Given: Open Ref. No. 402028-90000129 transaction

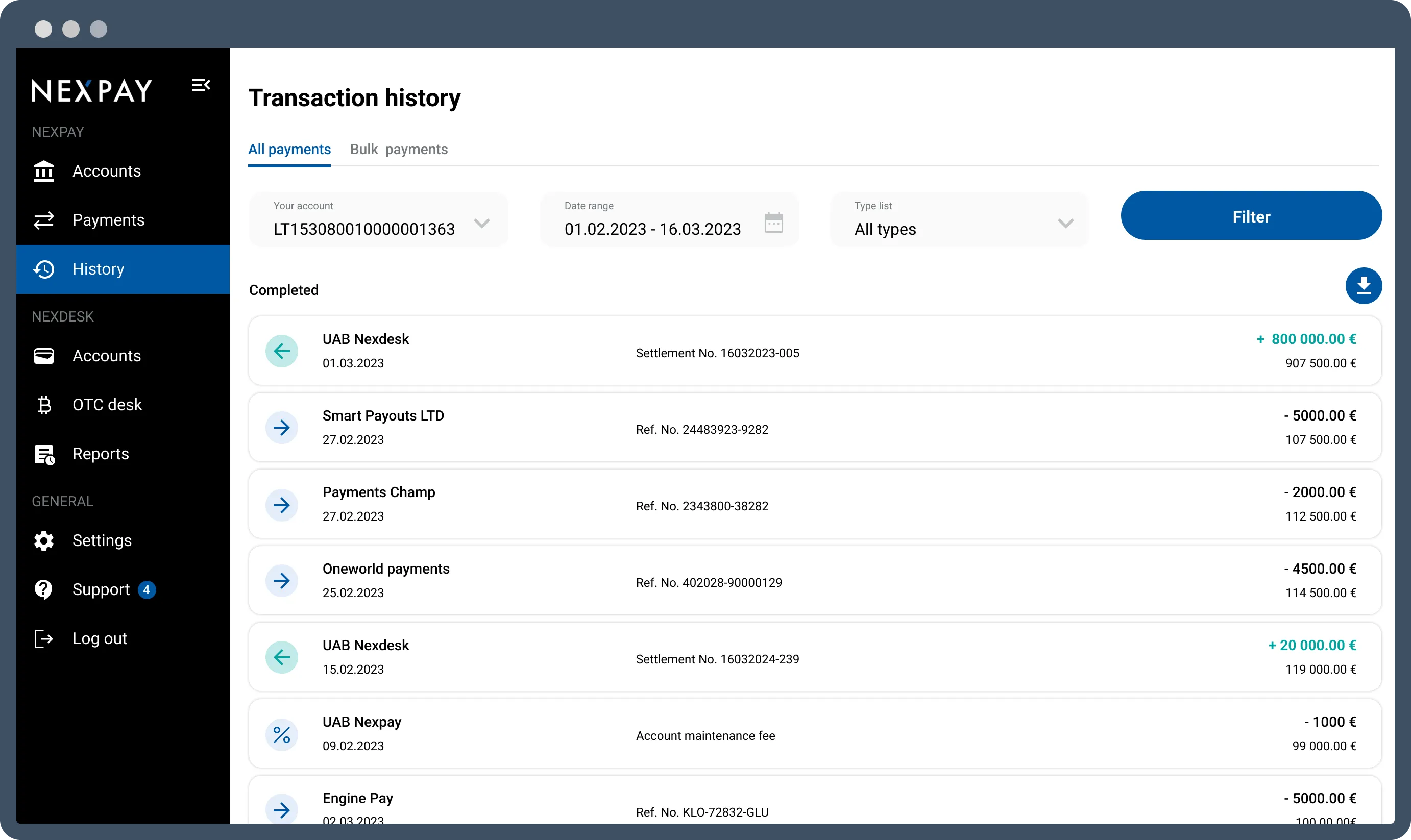Looking at the screenshot, I should click(815, 580).
